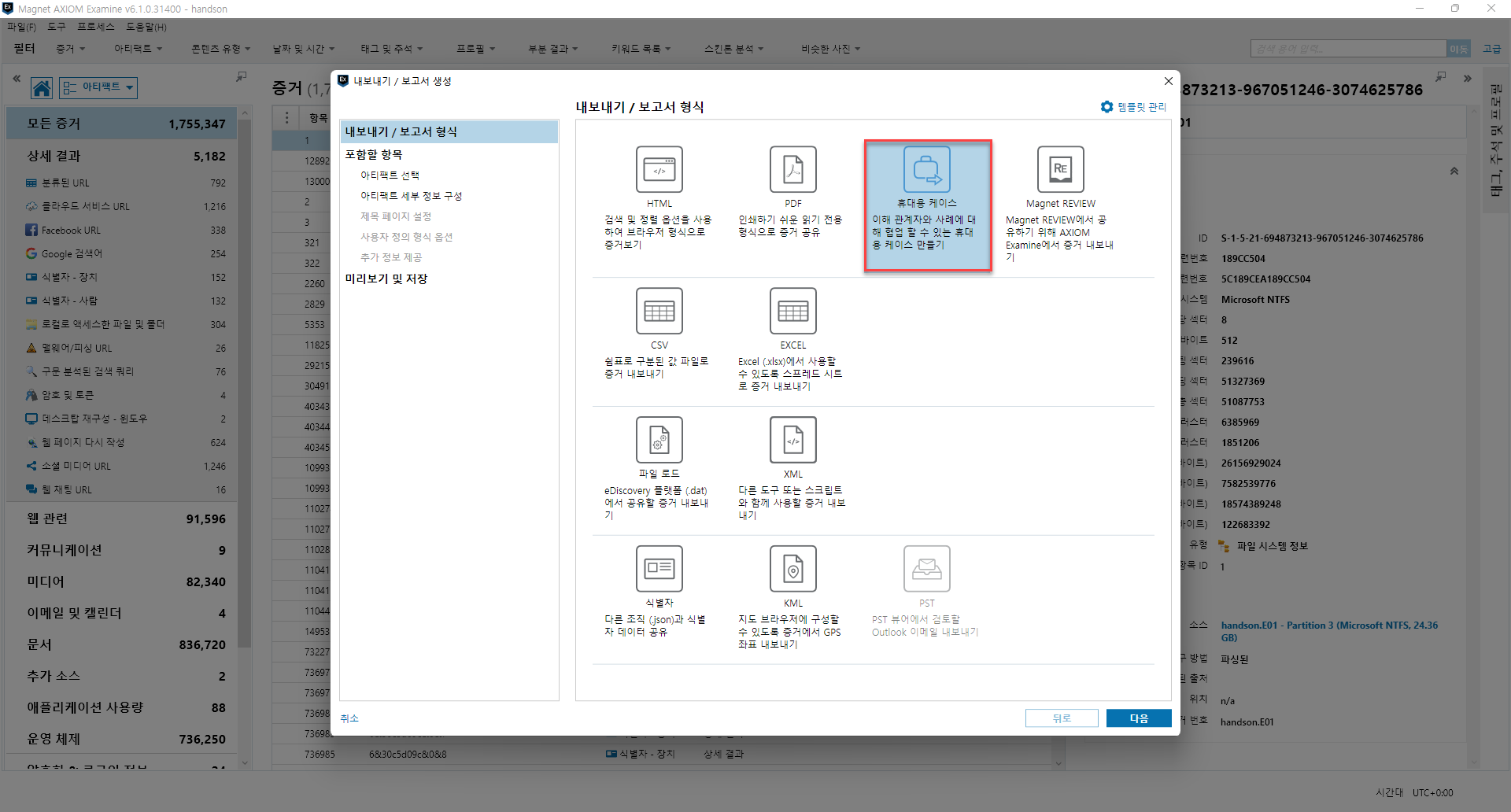The width and height of the screenshot is (1511, 812).
Task: Select 아티팩트 선택 step in wizard list
Action: point(390,175)
